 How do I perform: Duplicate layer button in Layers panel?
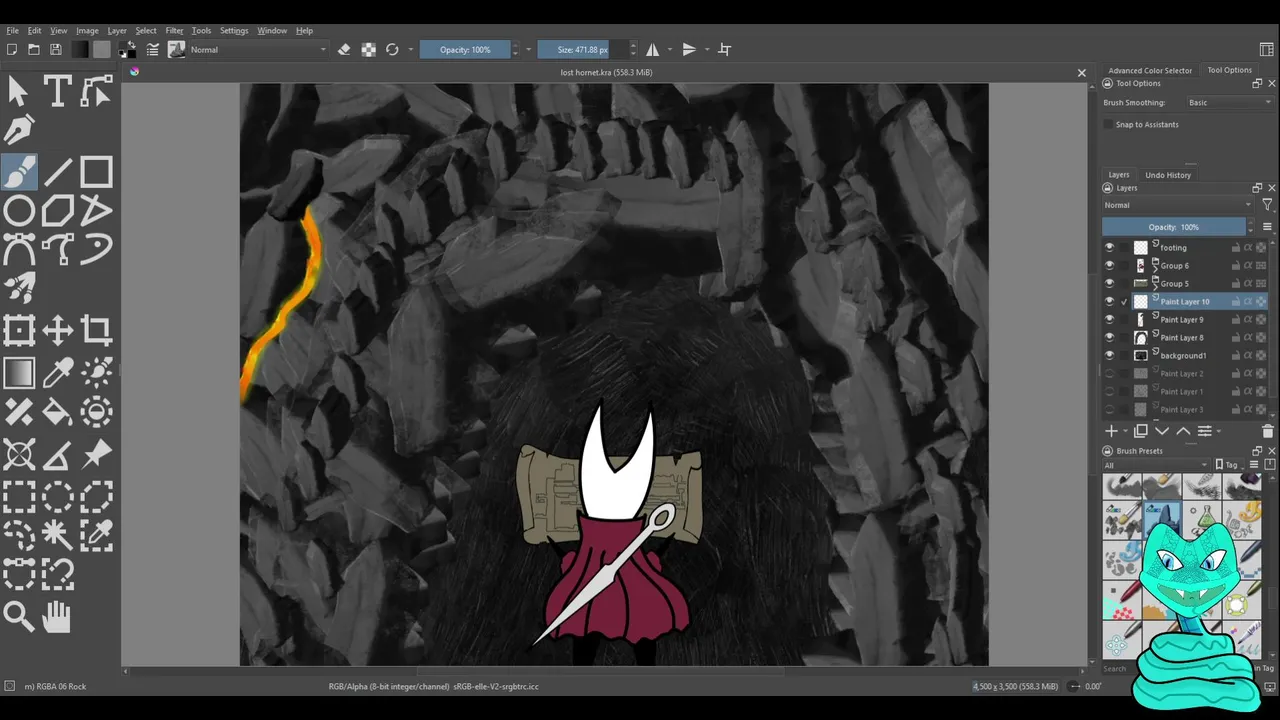click(1141, 431)
